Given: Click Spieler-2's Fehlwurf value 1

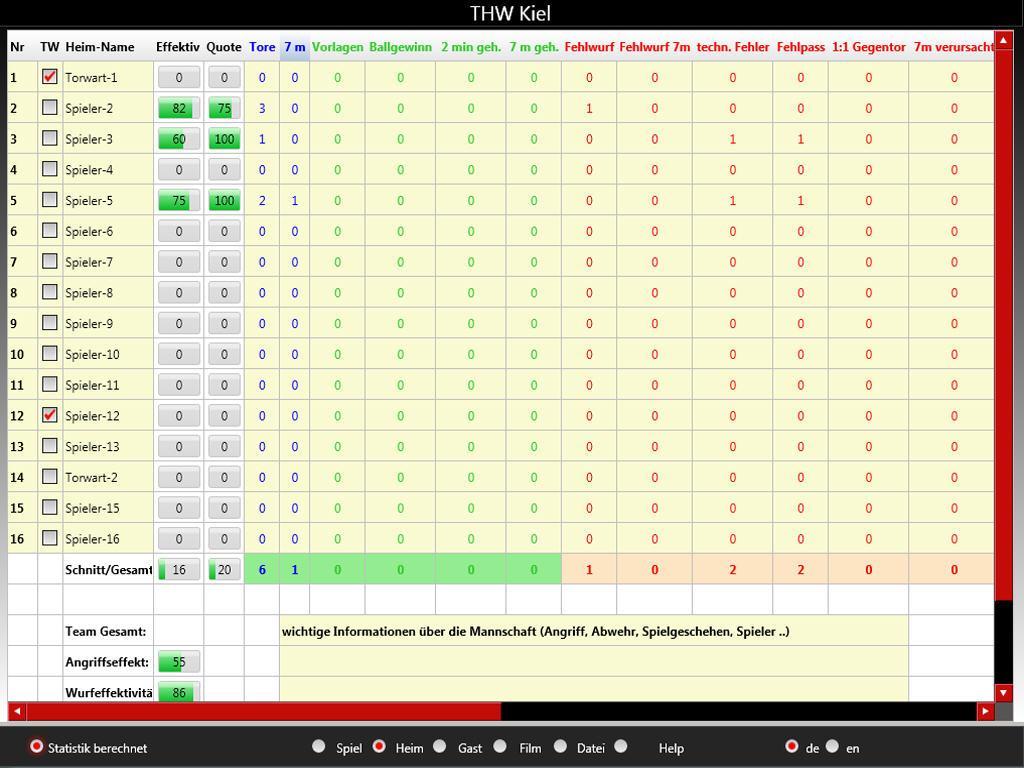Looking at the screenshot, I should (x=589, y=108).
